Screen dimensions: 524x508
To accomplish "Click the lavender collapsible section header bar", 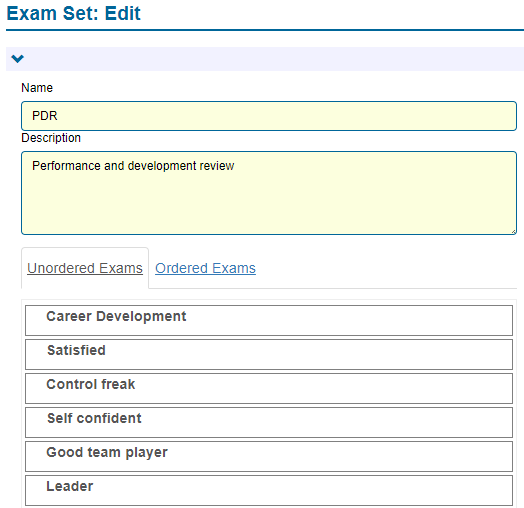I will point(265,59).
